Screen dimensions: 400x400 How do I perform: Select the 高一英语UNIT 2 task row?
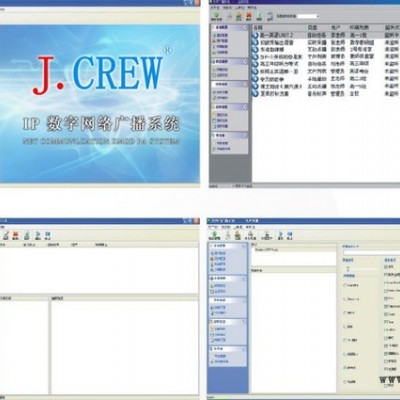[x=326, y=35]
